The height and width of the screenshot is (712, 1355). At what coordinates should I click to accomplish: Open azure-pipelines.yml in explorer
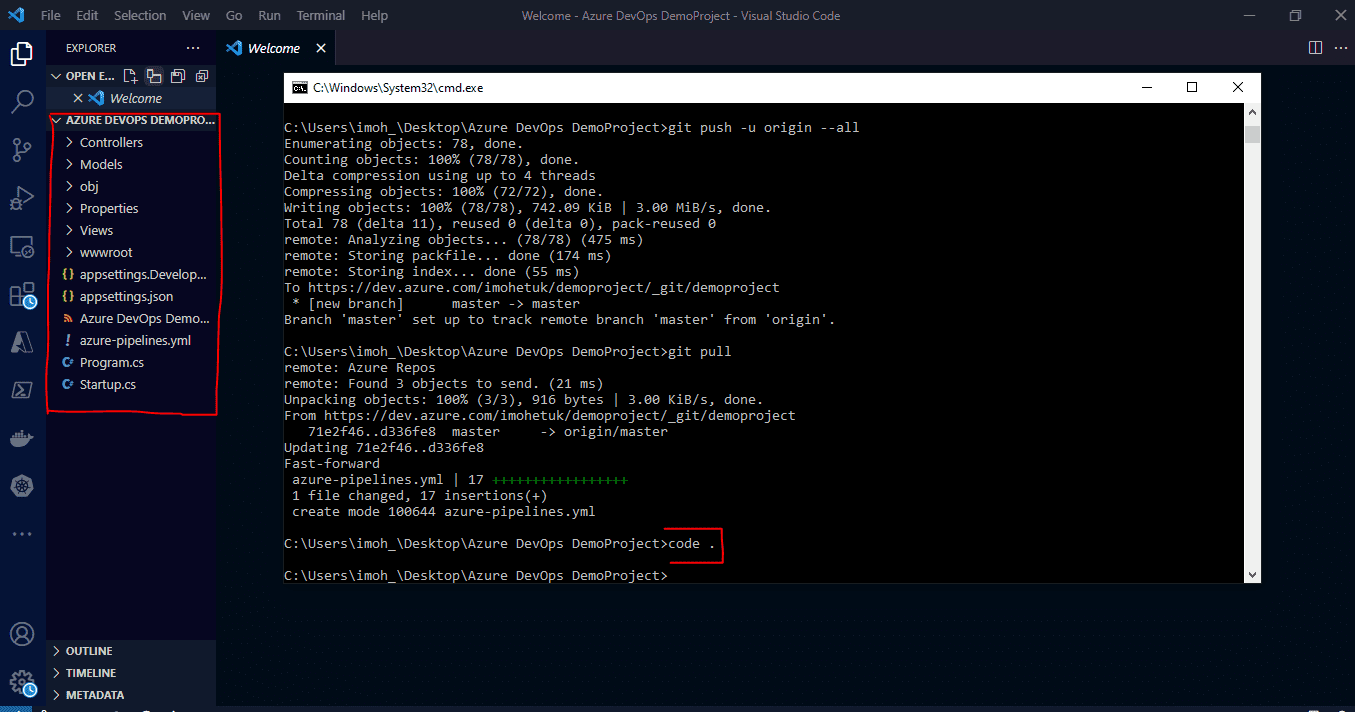tap(135, 340)
